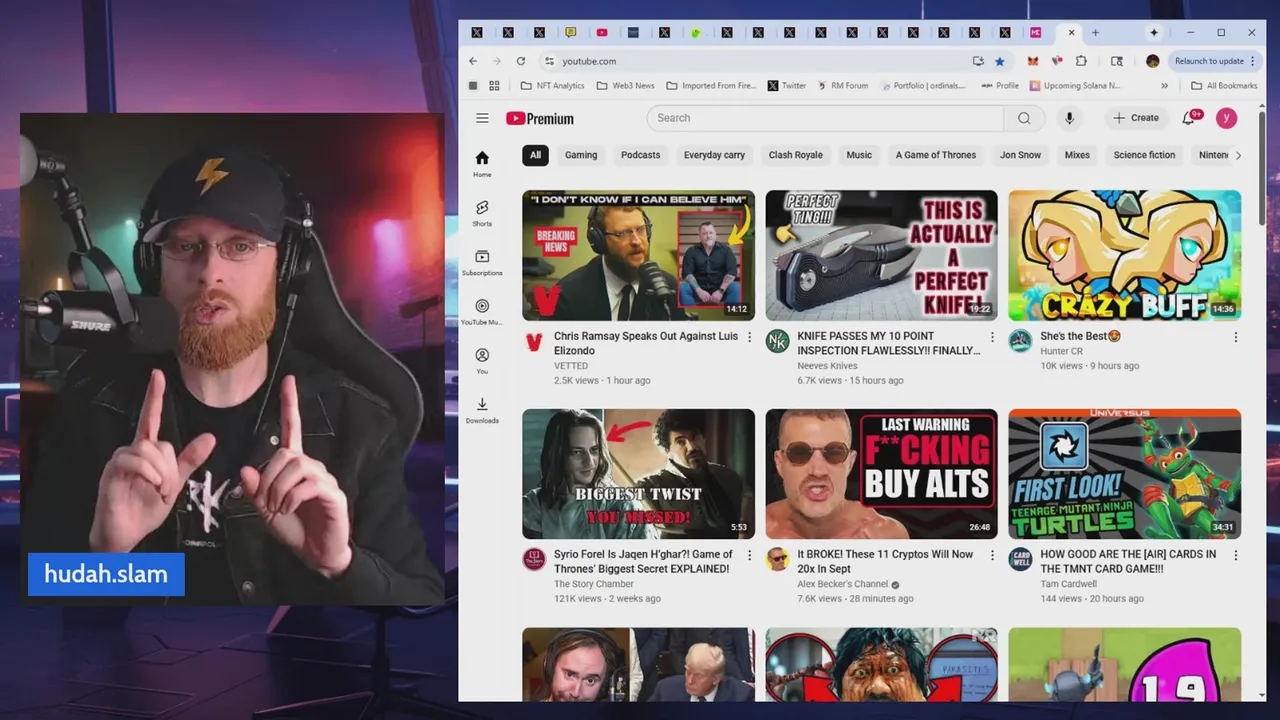The width and height of the screenshot is (1280, 720).
Task: Reload the current page
Action: pyautogui.click(x=520, y=61)
